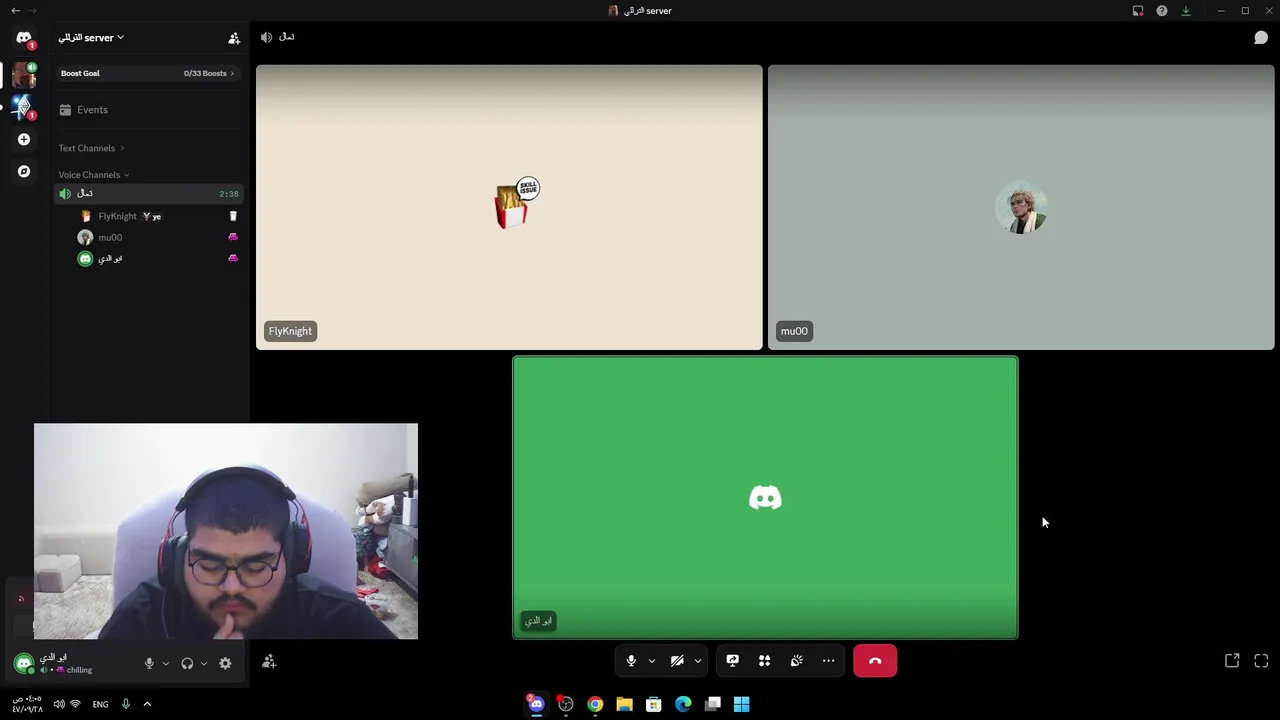Disconnect from call with red button

click(875, 661)
